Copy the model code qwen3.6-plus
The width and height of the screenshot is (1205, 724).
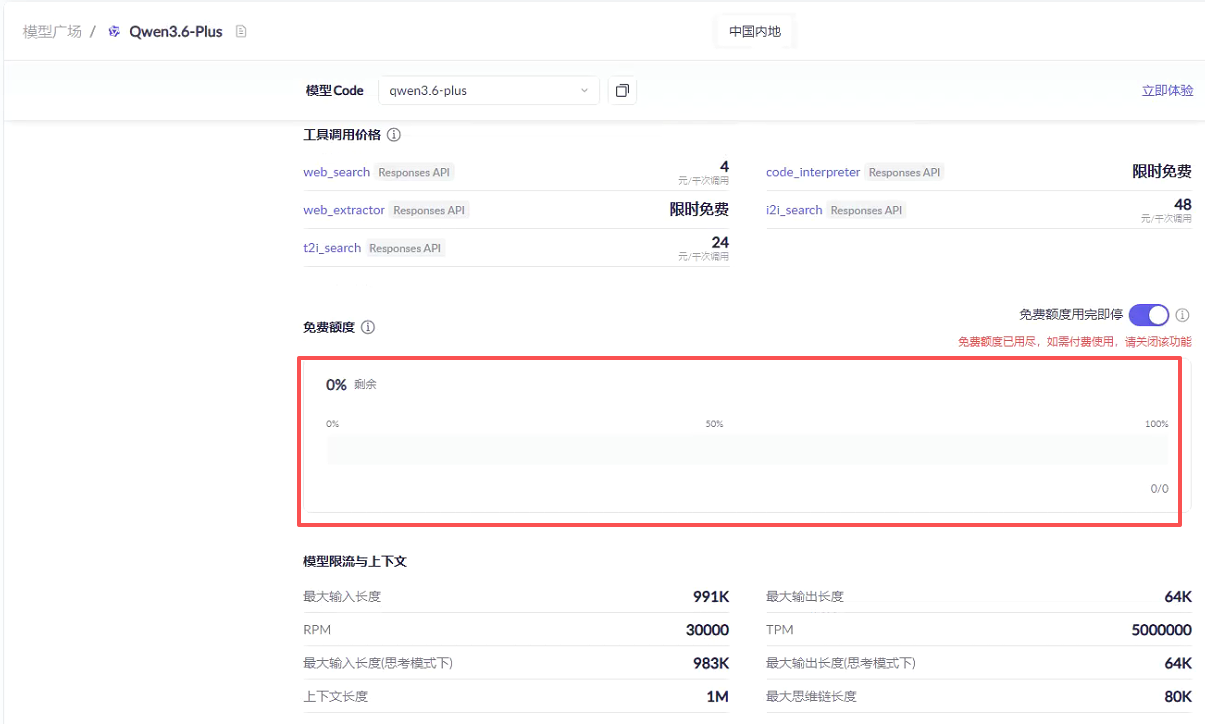coord(622,91)
